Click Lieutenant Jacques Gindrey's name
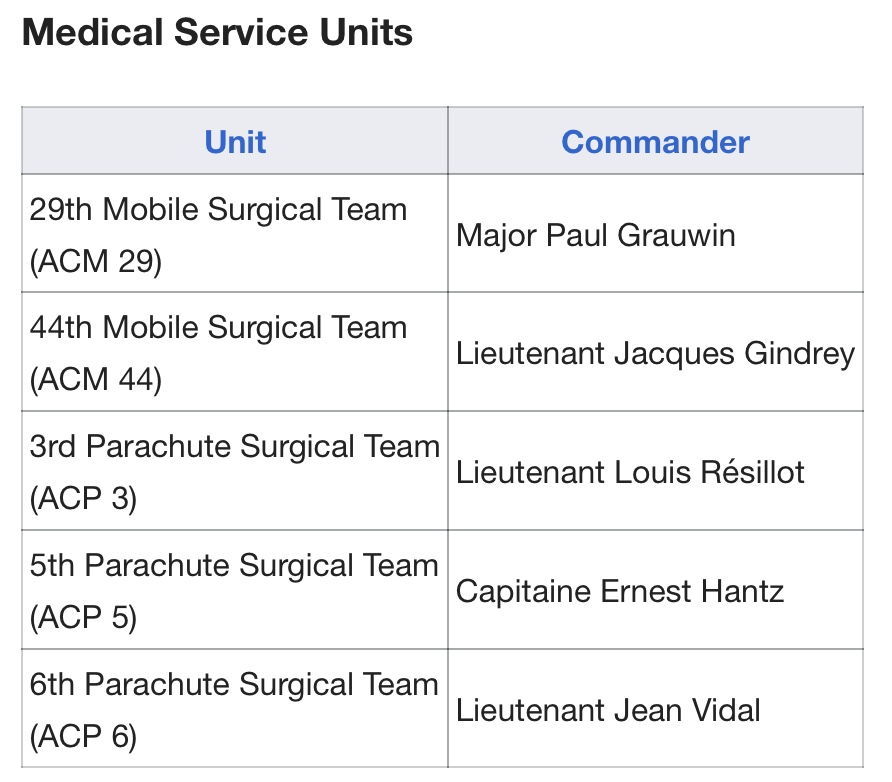This screenshot has width=892, height=782. tap(655, 353)
